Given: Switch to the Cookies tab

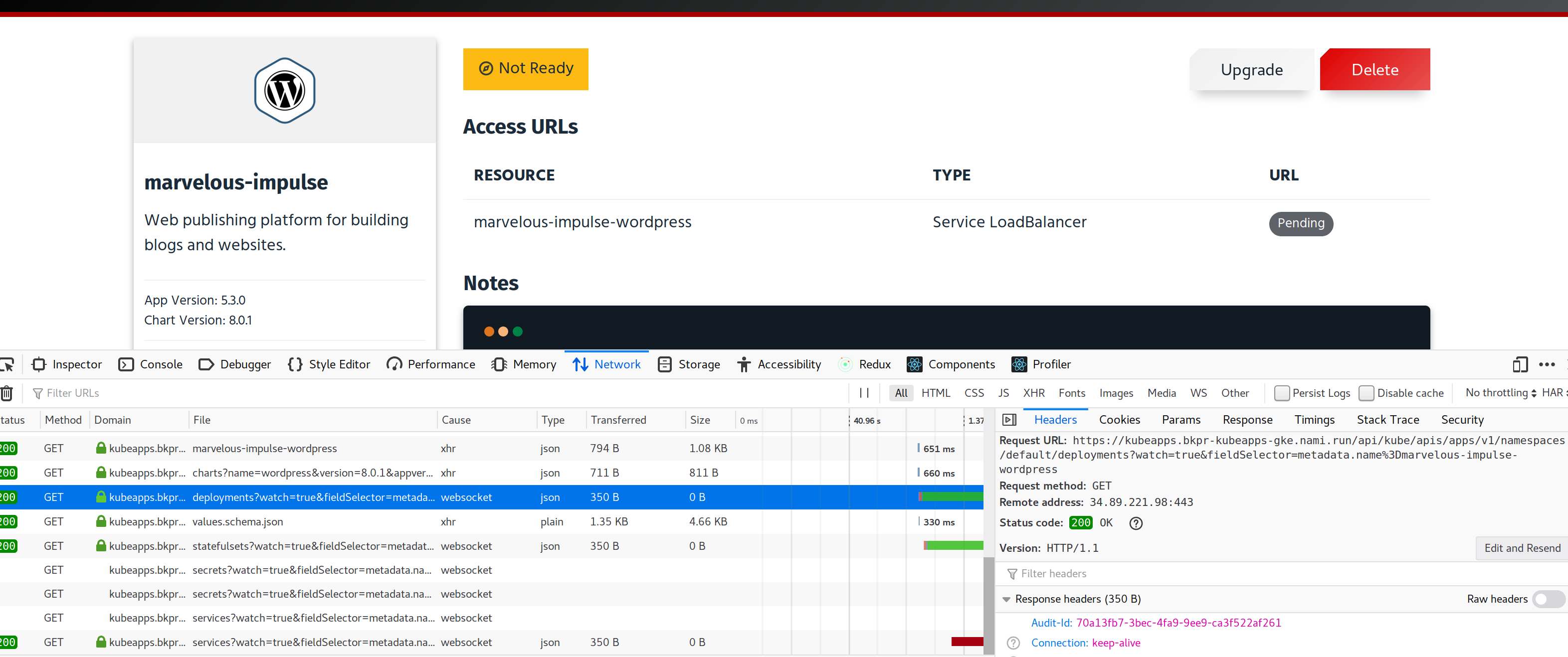Looking at the screenshot, I should [x=1119, y=419].
